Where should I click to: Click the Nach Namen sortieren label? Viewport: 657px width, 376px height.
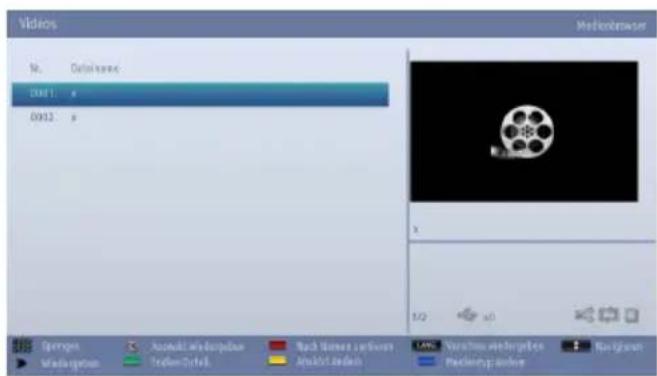pyautogui.click(x=344, y=347)
